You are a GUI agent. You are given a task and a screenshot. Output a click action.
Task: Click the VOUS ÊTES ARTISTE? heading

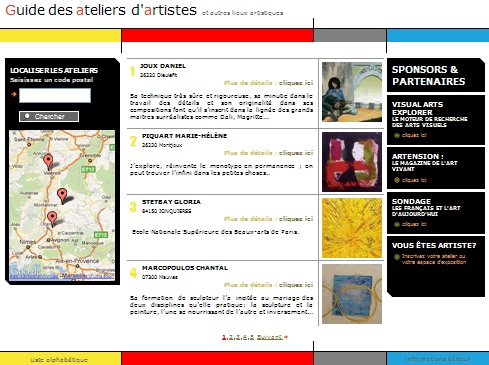pyautogui.click(x=434, y=245)
